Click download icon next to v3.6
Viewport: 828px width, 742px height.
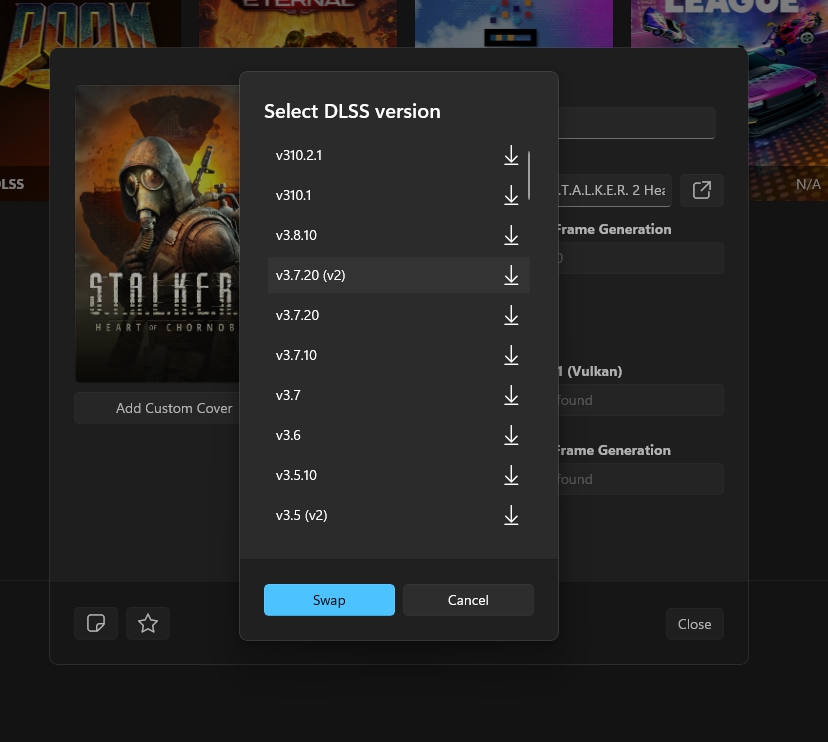511,435
